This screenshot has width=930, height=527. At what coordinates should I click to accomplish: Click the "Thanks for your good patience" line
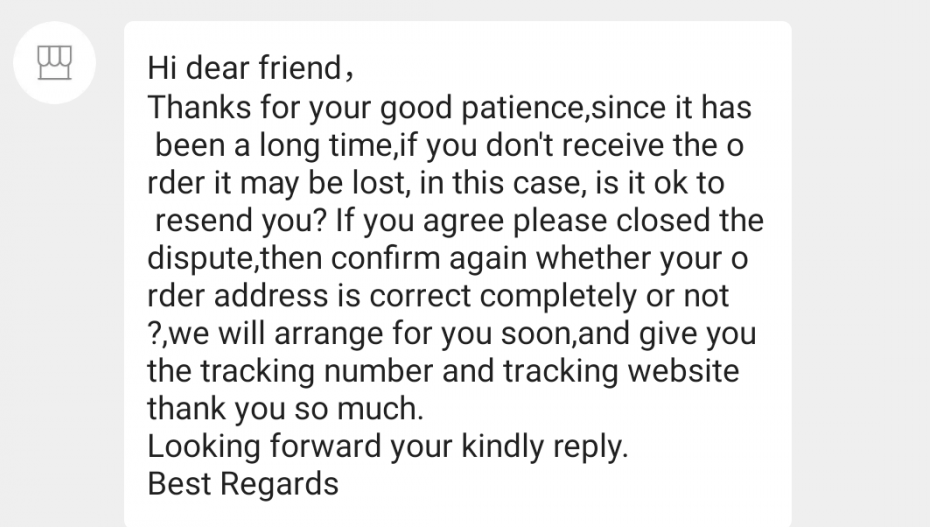click(449, 107)
